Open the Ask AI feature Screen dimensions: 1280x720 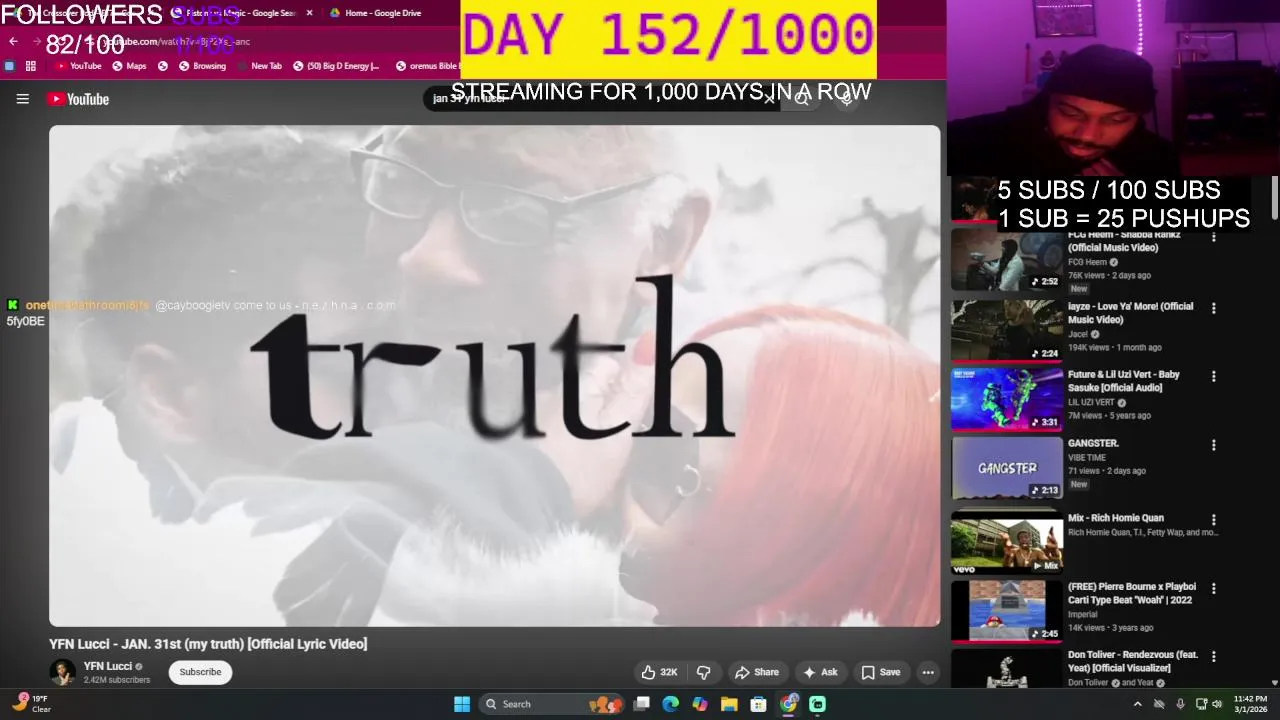pos(820,672)
